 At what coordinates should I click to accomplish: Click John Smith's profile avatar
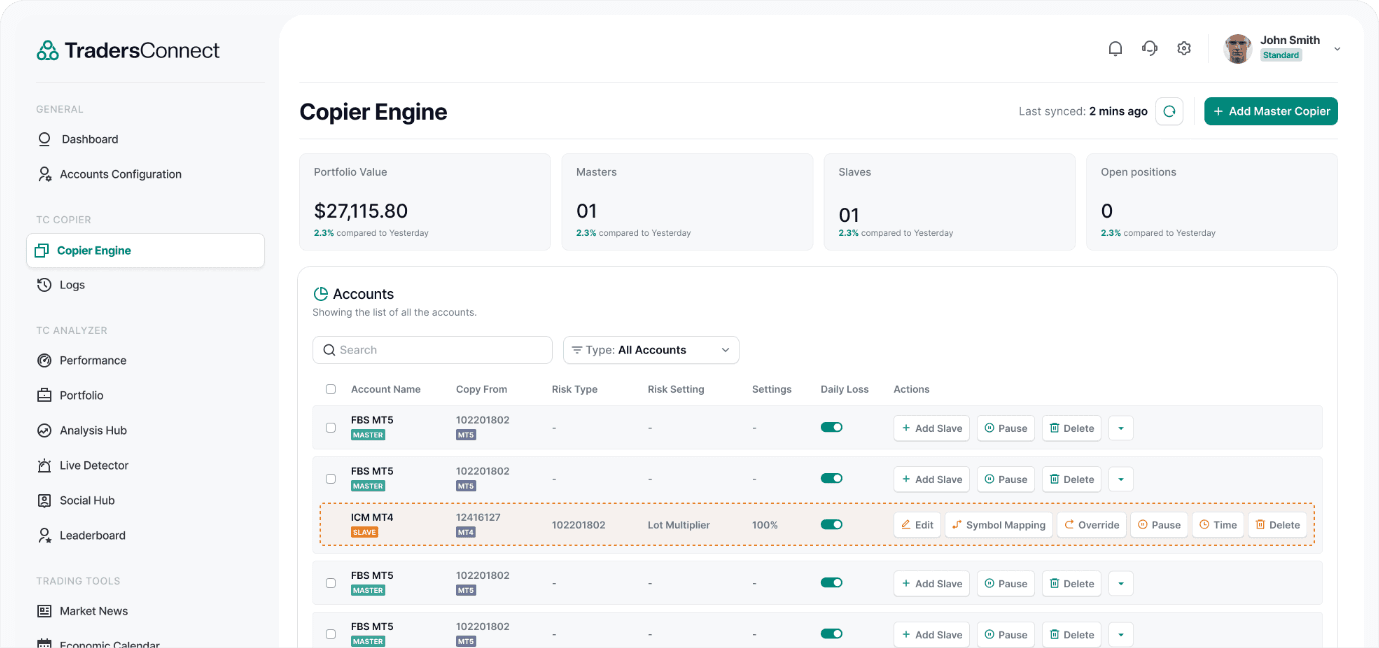[1238, 49]
